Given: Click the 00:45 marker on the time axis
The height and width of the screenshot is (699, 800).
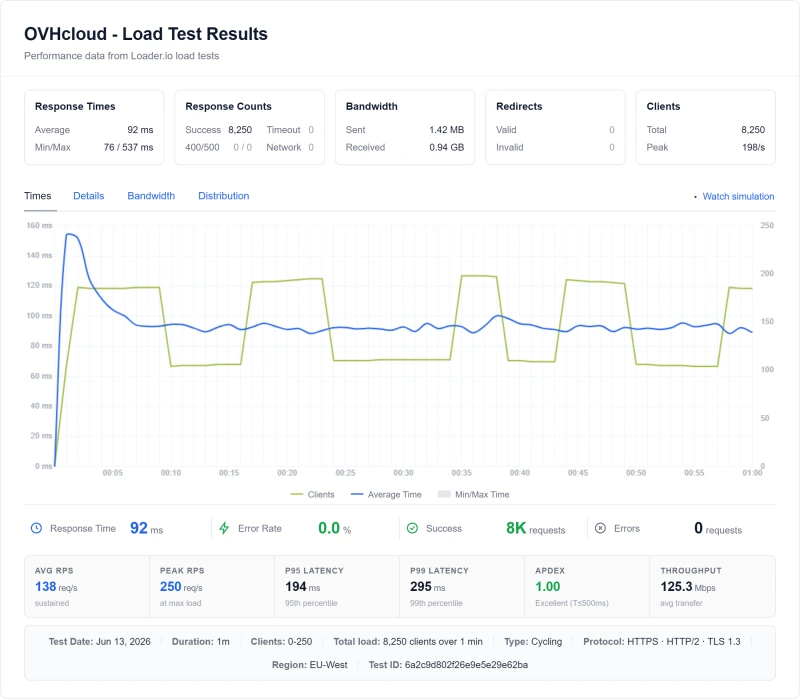Looking at the screenshot, I should click(578, 473).
